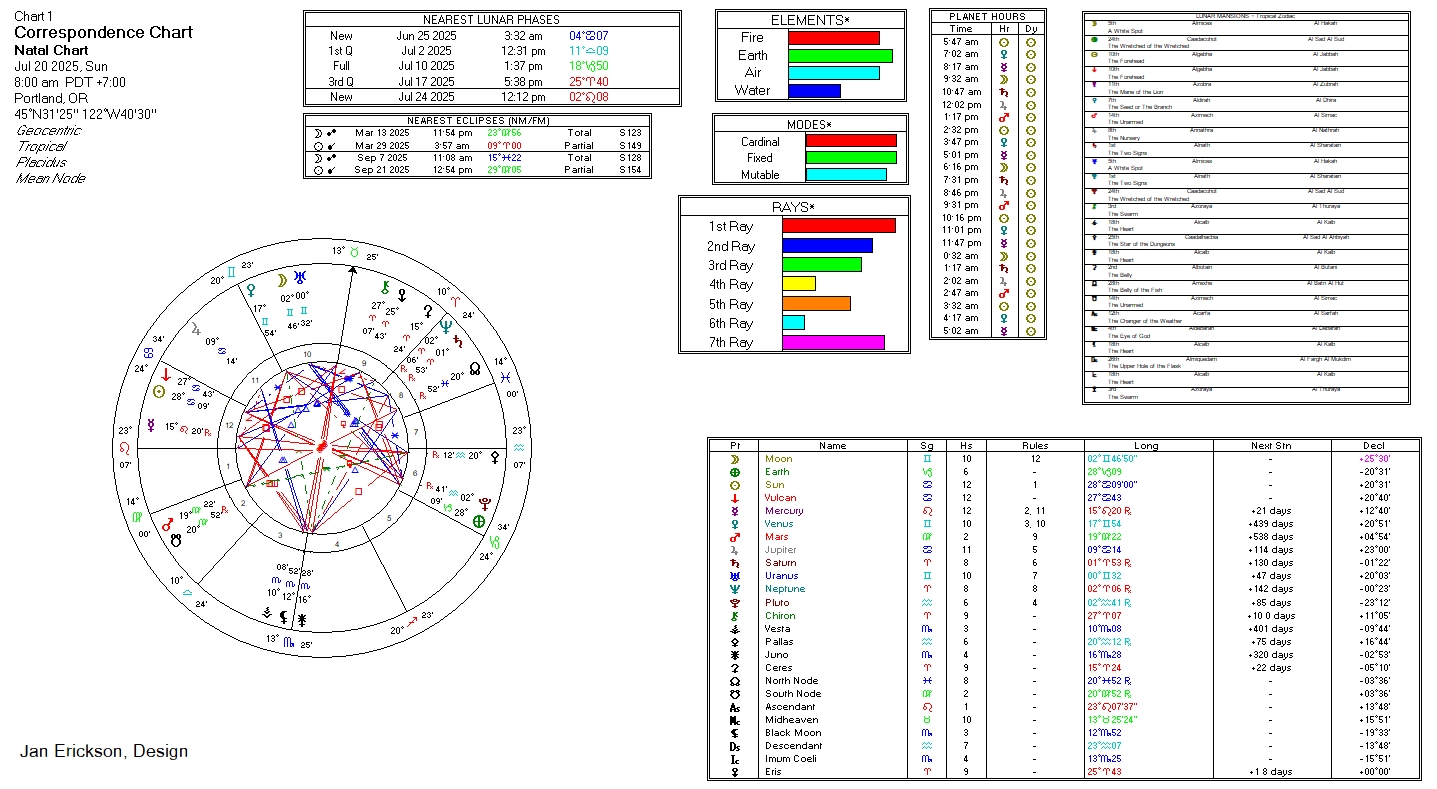Image resolution: width=1437 pixels, height=789 pixels.
Task: Select the magenta 7th Ray bar
Action: pos(832,342)
